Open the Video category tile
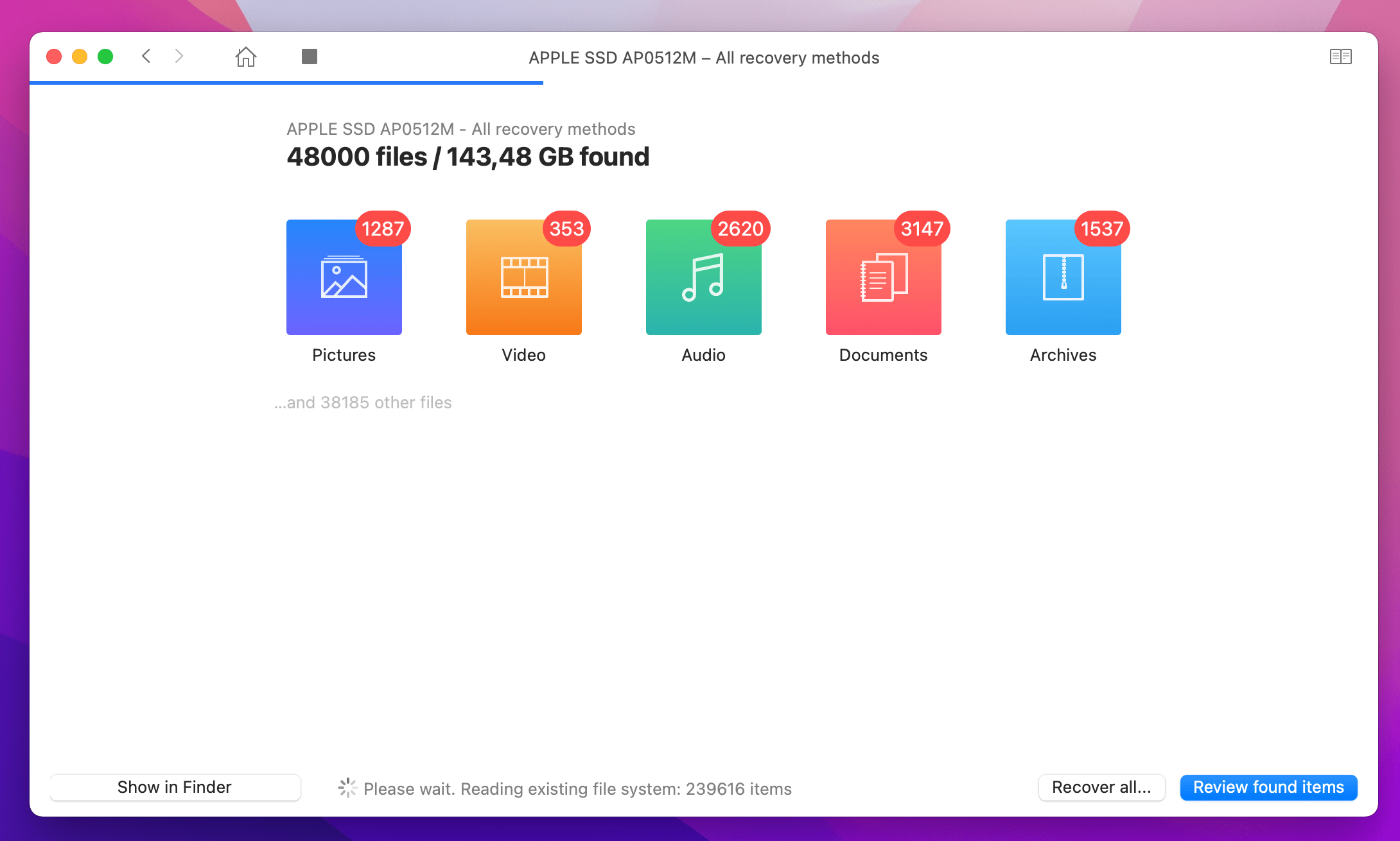1400x841 pixels. point(524,277)
